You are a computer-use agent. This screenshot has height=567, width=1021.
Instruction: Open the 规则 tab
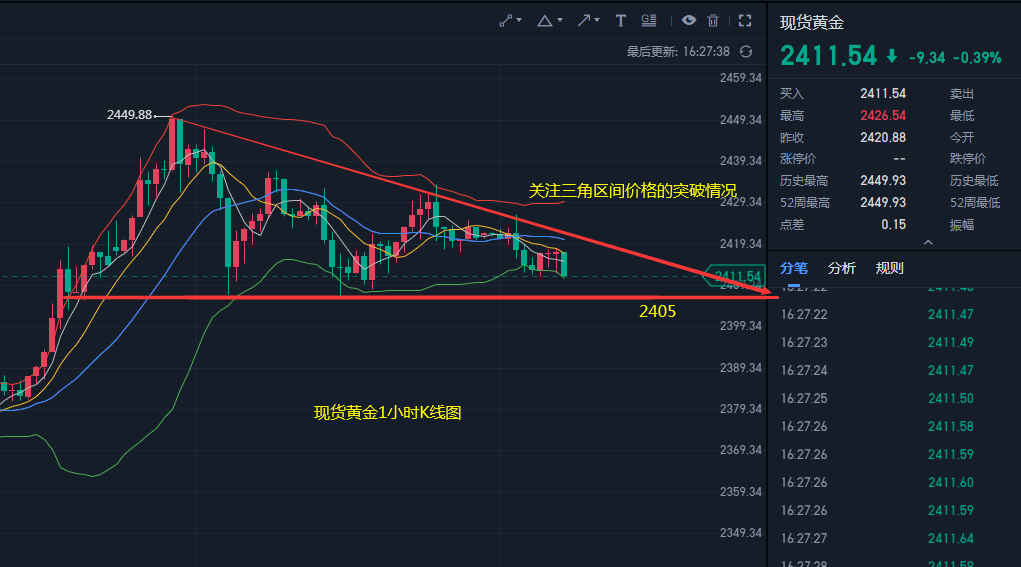[889, 267]
